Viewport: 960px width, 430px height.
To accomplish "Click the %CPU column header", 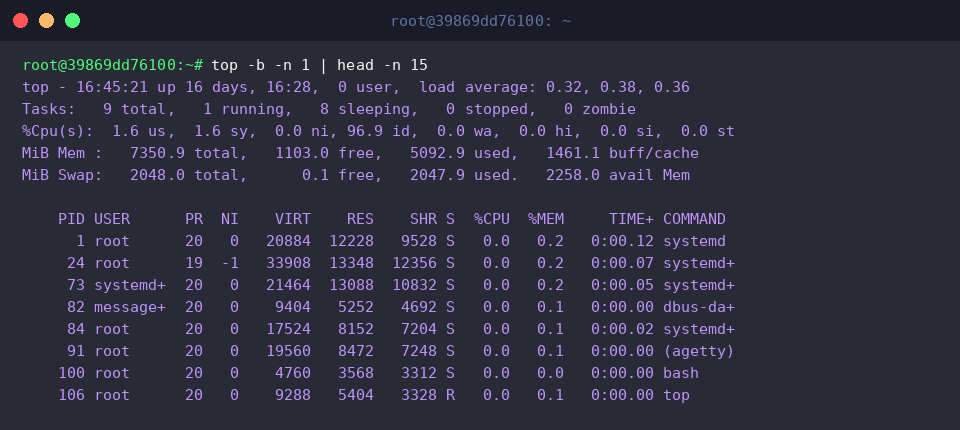I will pos(491,219).
